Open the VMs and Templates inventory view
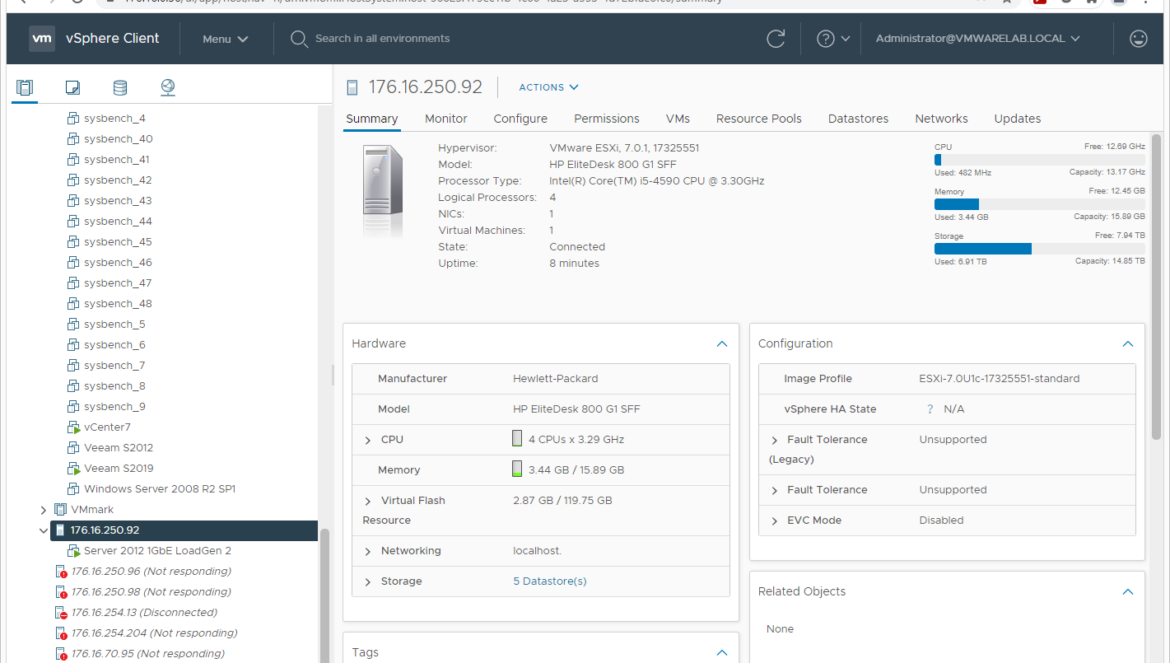The image size is (1170, 663). (72, 87)
